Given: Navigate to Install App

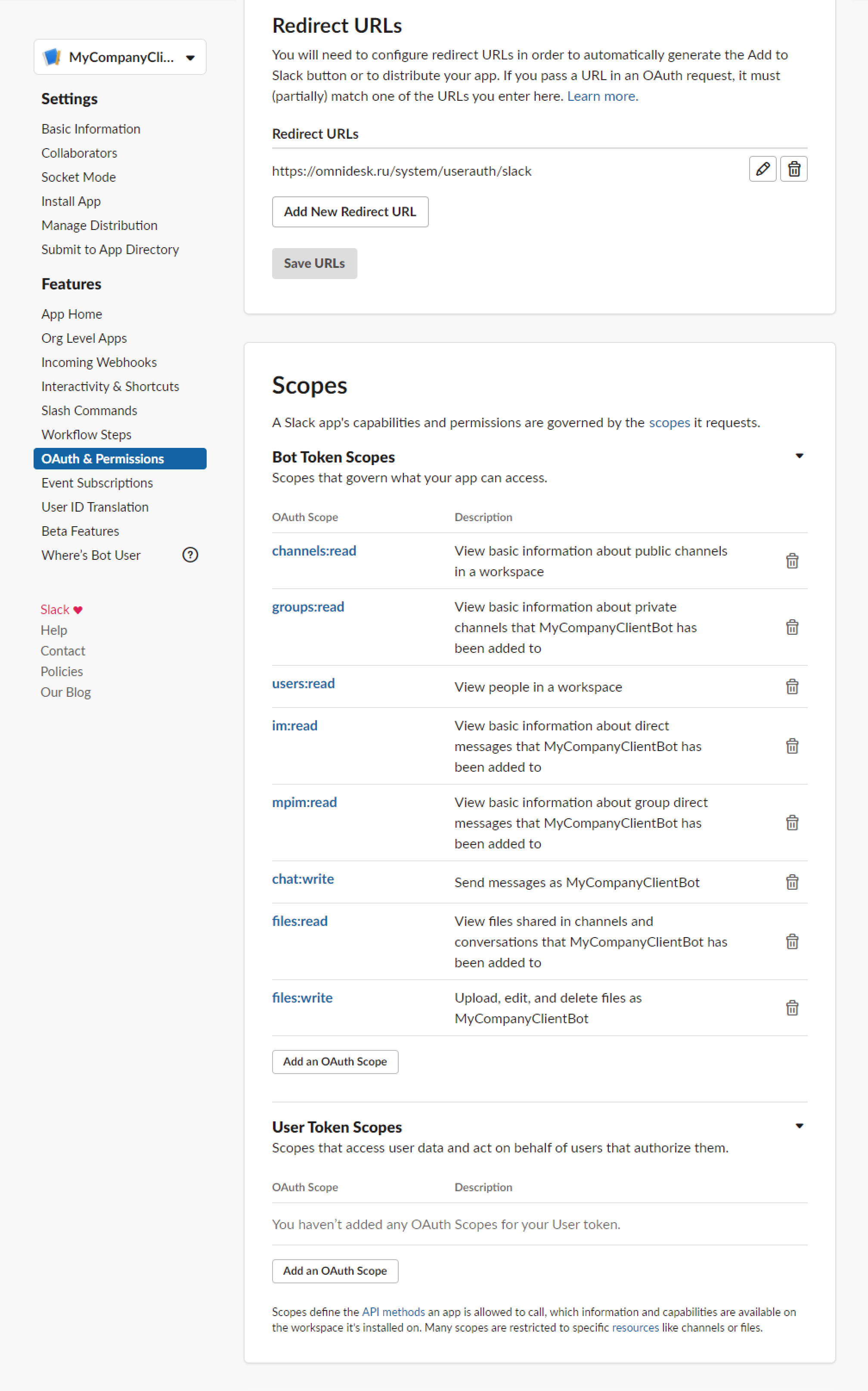Looking at the screenshot, I should coord(71,201).
